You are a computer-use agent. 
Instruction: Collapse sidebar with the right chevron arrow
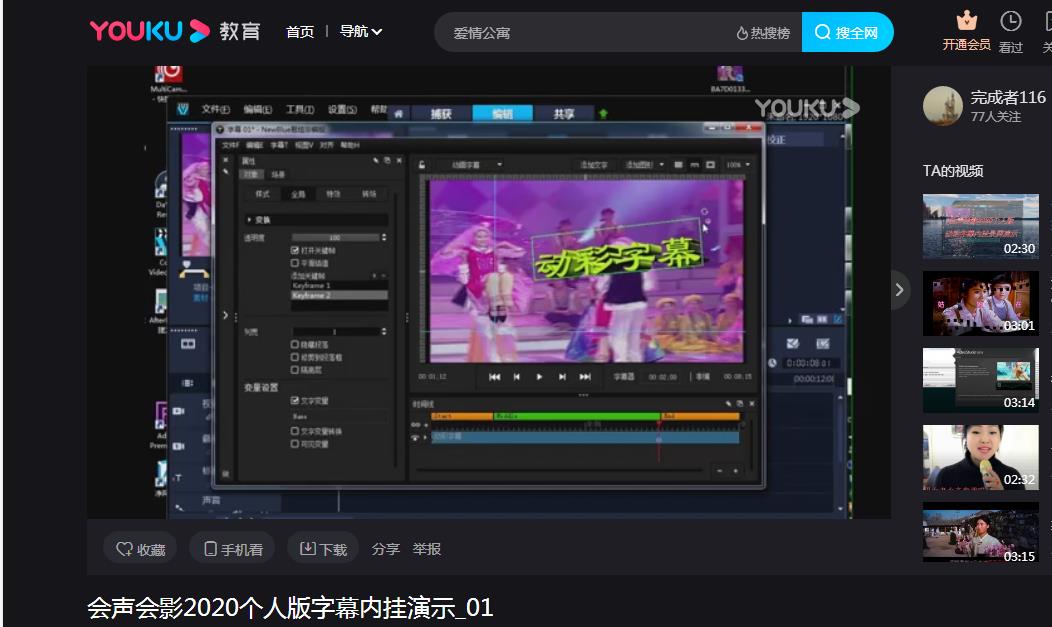point(900,290)
